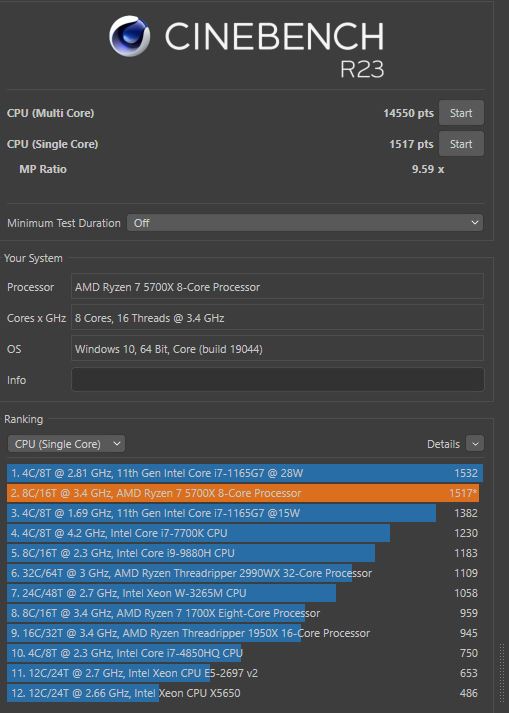Click the MP Ratio 9.59 x value
This screenshot has height=713, width=509.
pyautogui.click(x=428, y=169)
